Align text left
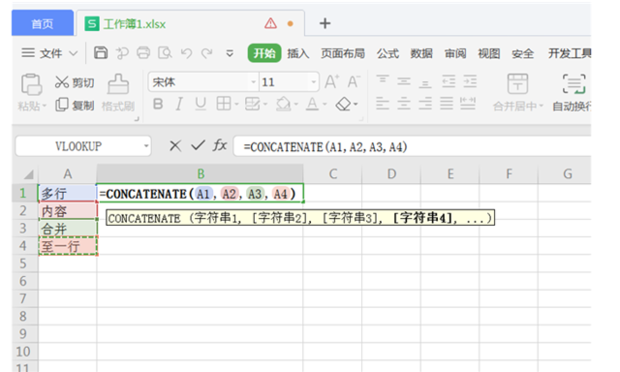 [382, 104]
